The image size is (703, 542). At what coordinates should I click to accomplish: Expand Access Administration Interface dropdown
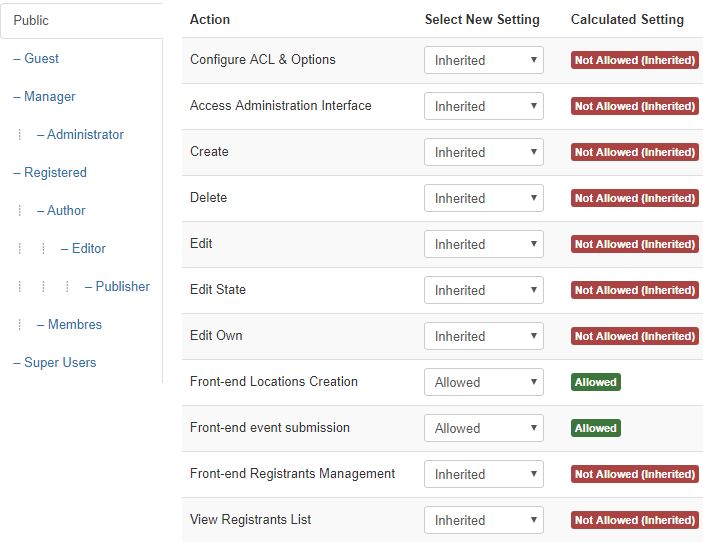[484, 106]
